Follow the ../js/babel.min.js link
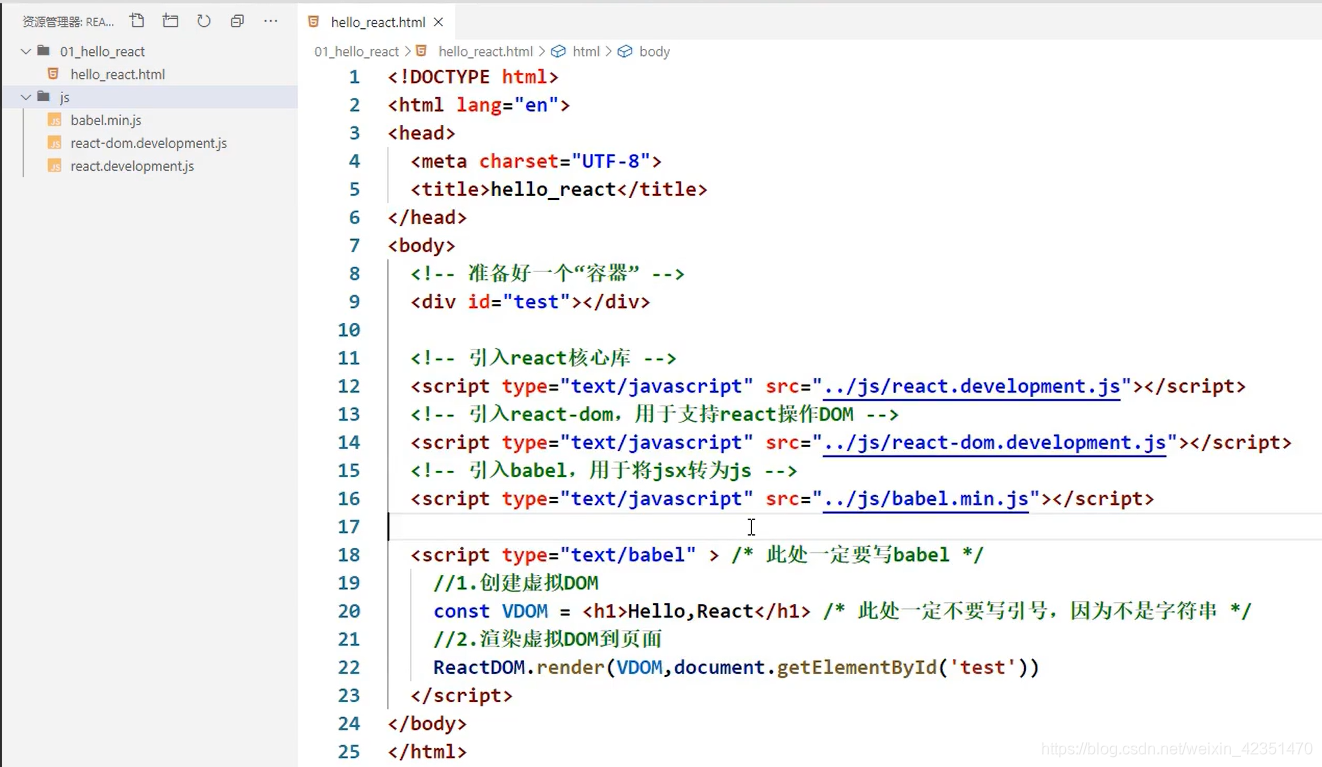The height and width of the screenshot is (767, 1322). (926, 499)
